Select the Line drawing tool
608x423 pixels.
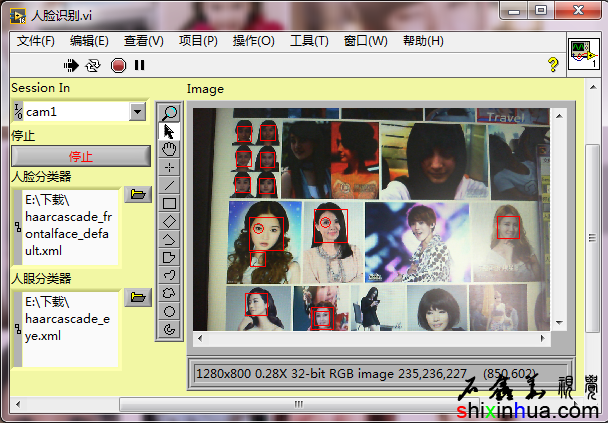(170, 185)
